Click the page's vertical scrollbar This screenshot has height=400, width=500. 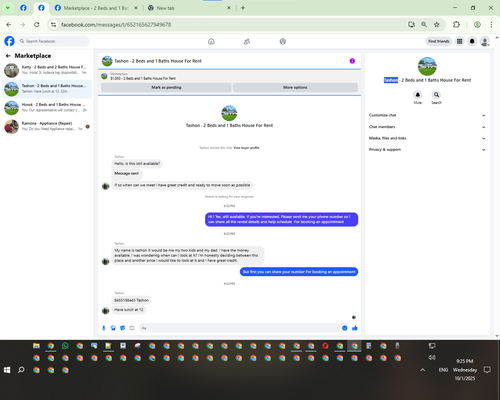[x=497, y=187]
